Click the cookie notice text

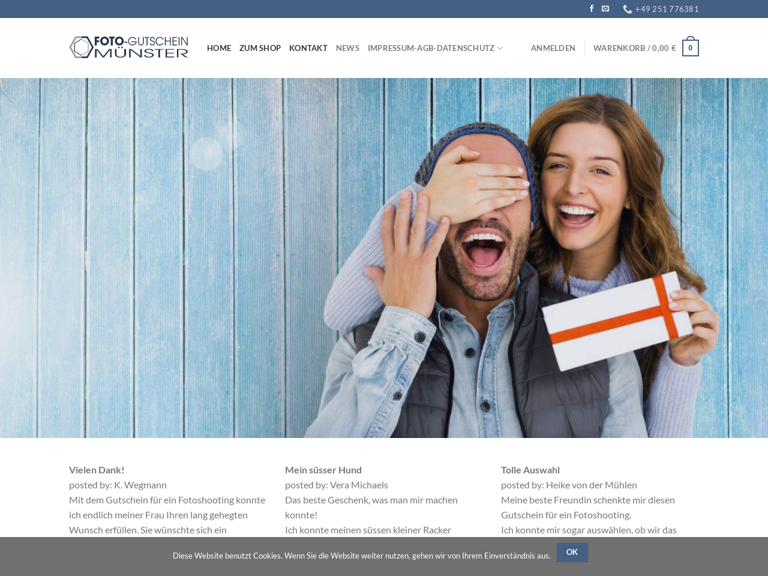(x=361, y=556)
